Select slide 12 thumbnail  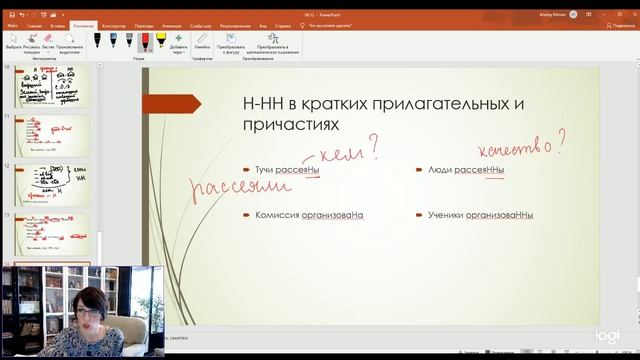(52, 185)
